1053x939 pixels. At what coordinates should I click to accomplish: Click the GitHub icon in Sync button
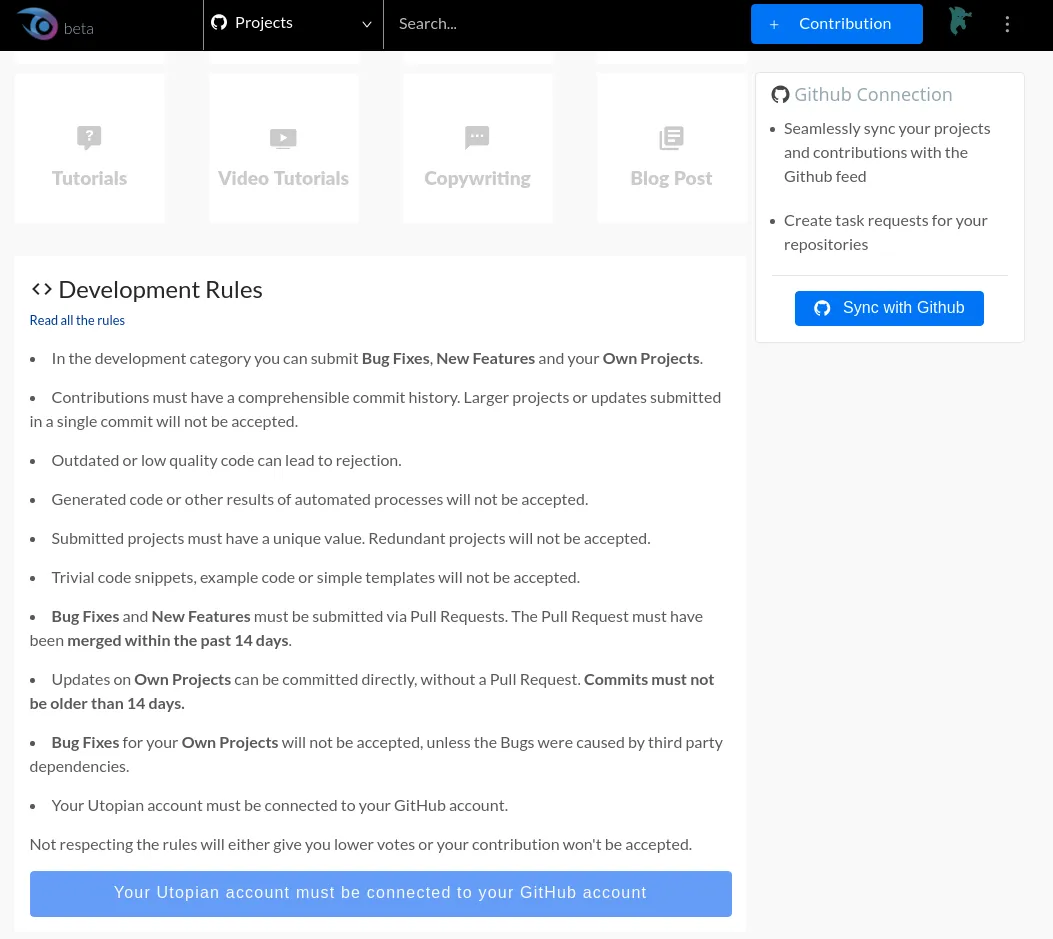(x=822, y=308)
